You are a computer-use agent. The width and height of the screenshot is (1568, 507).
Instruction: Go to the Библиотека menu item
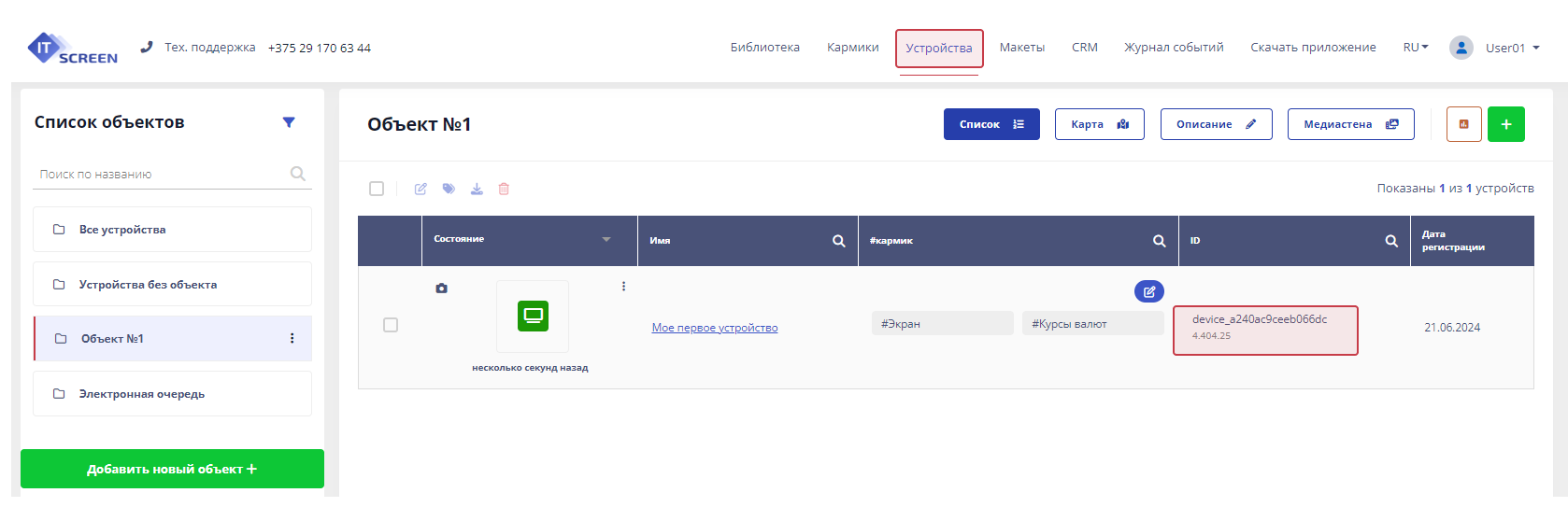[764, 48]
